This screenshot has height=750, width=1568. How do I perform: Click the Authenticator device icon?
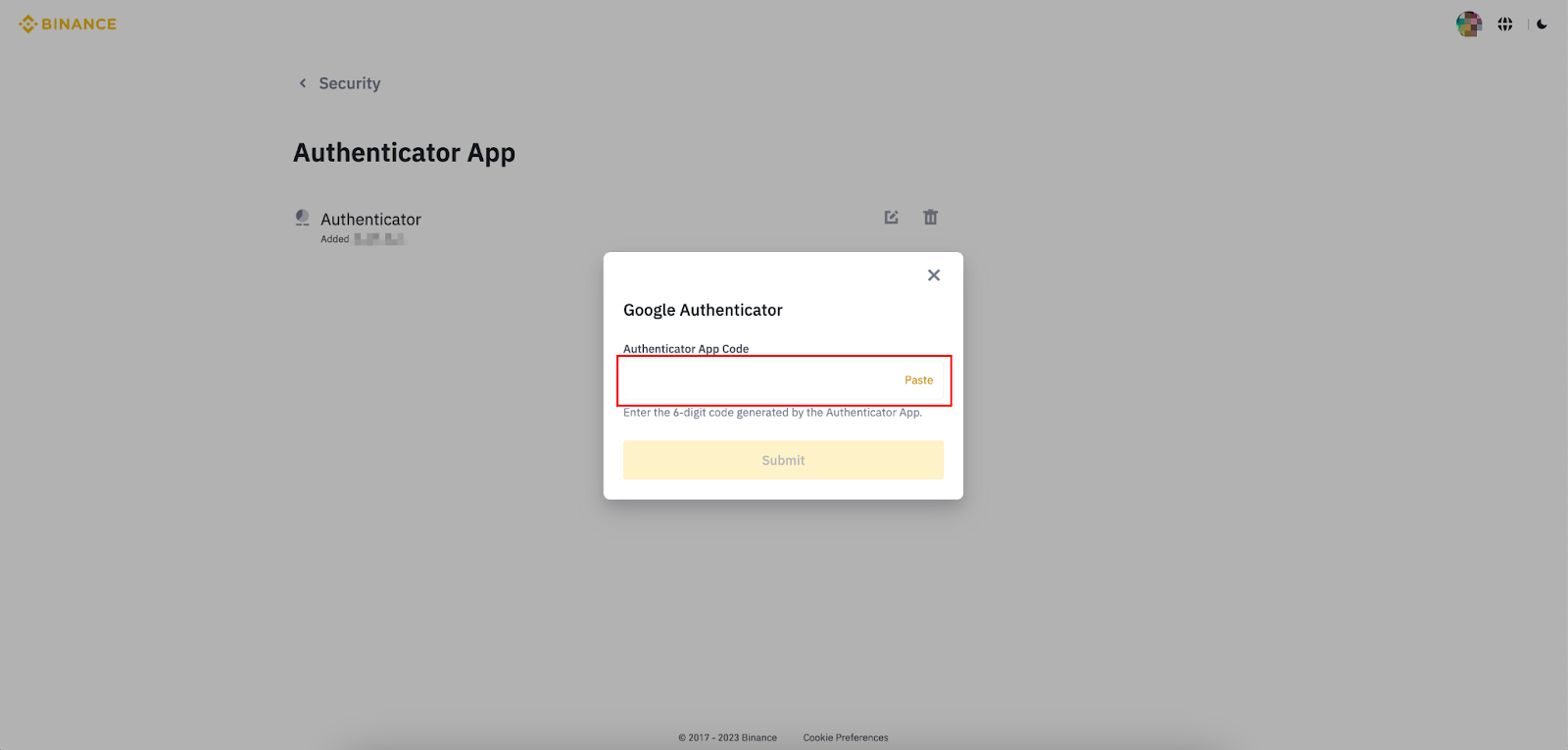(303, 218)
